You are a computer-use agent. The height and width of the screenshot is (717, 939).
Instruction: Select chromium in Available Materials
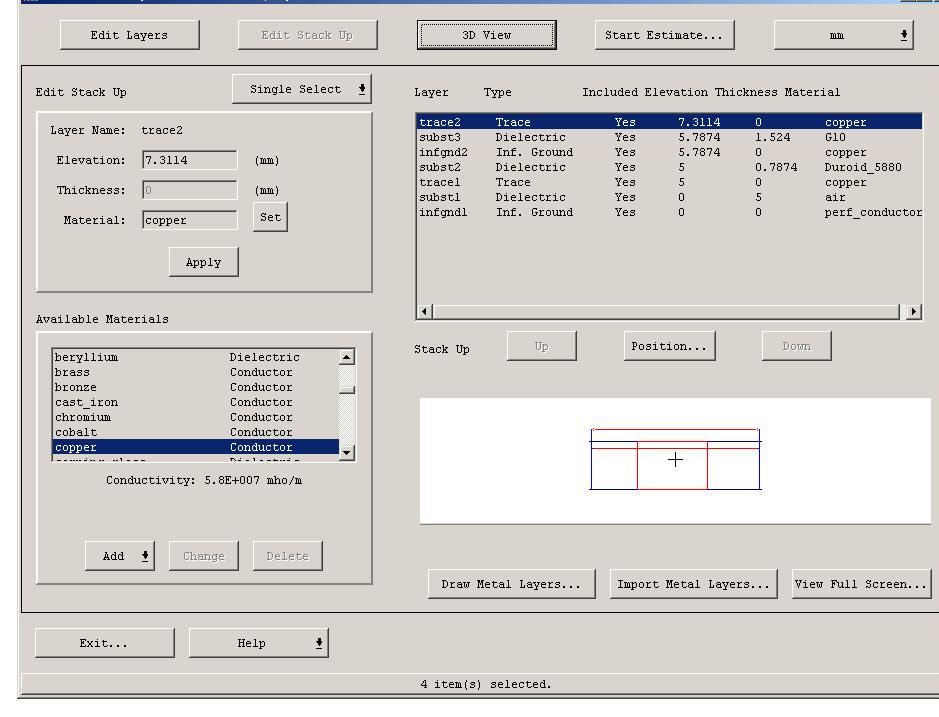pyautogui.click(x=196, y=417)
